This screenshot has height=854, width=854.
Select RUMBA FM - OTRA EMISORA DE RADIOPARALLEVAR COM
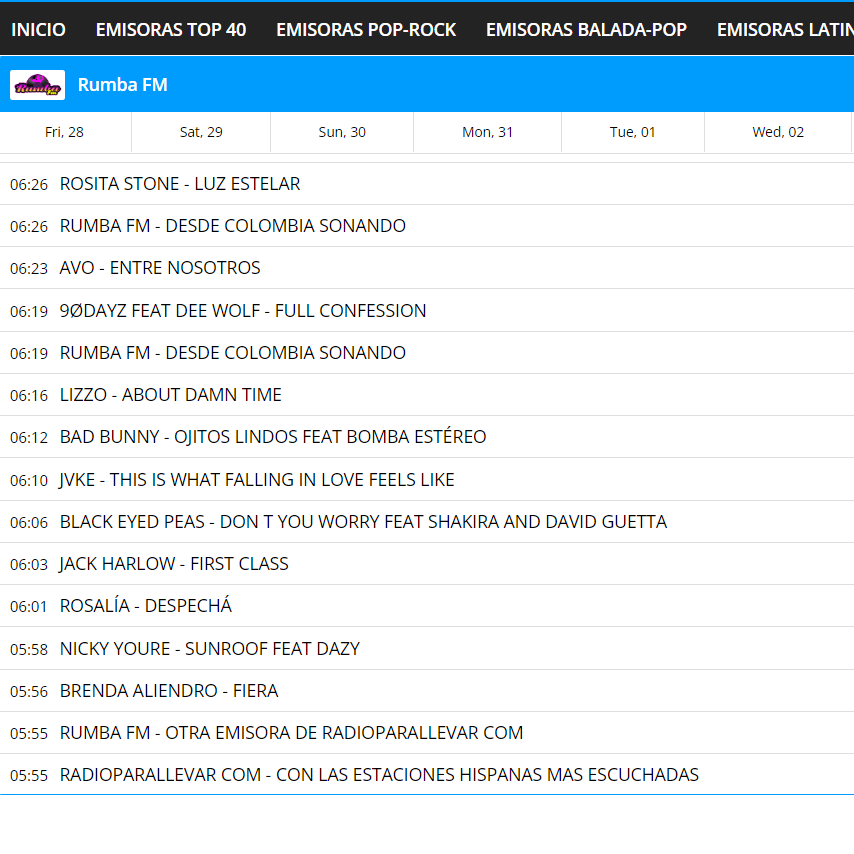pyautogui.click(x=427, y=733)
